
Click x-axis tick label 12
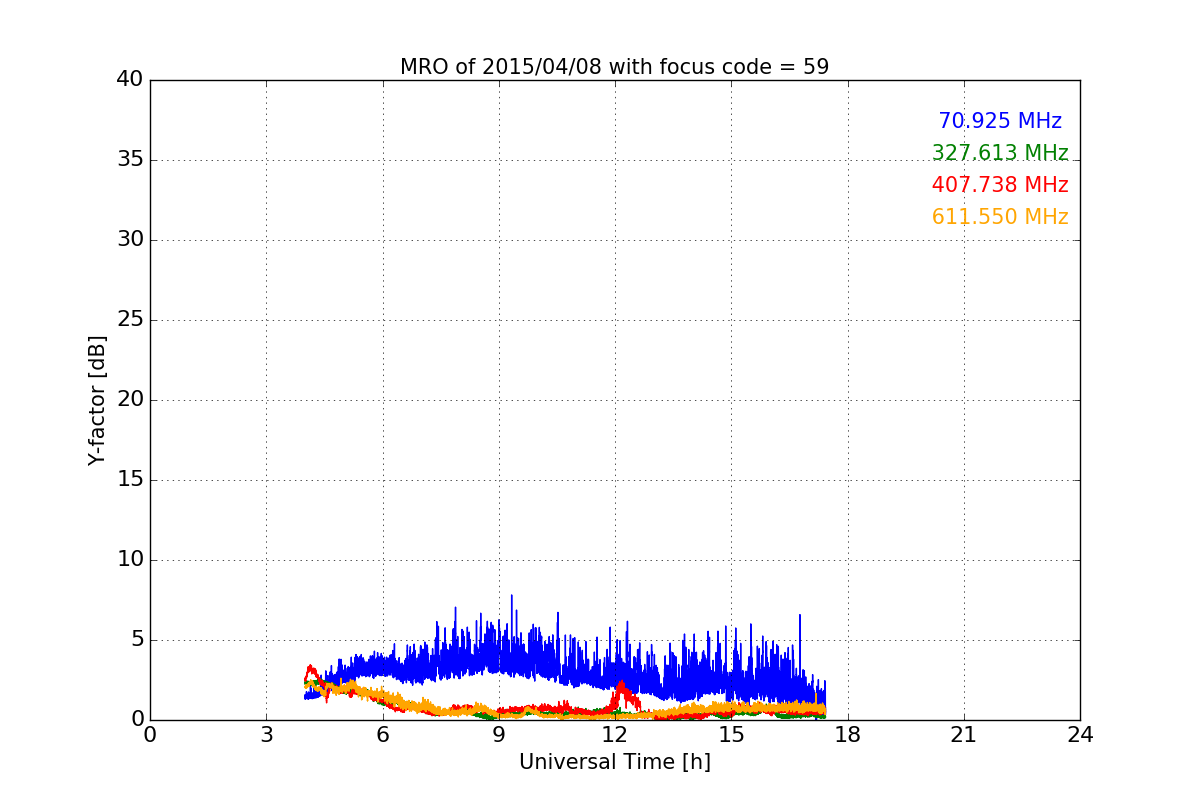(x=615, y=735)
